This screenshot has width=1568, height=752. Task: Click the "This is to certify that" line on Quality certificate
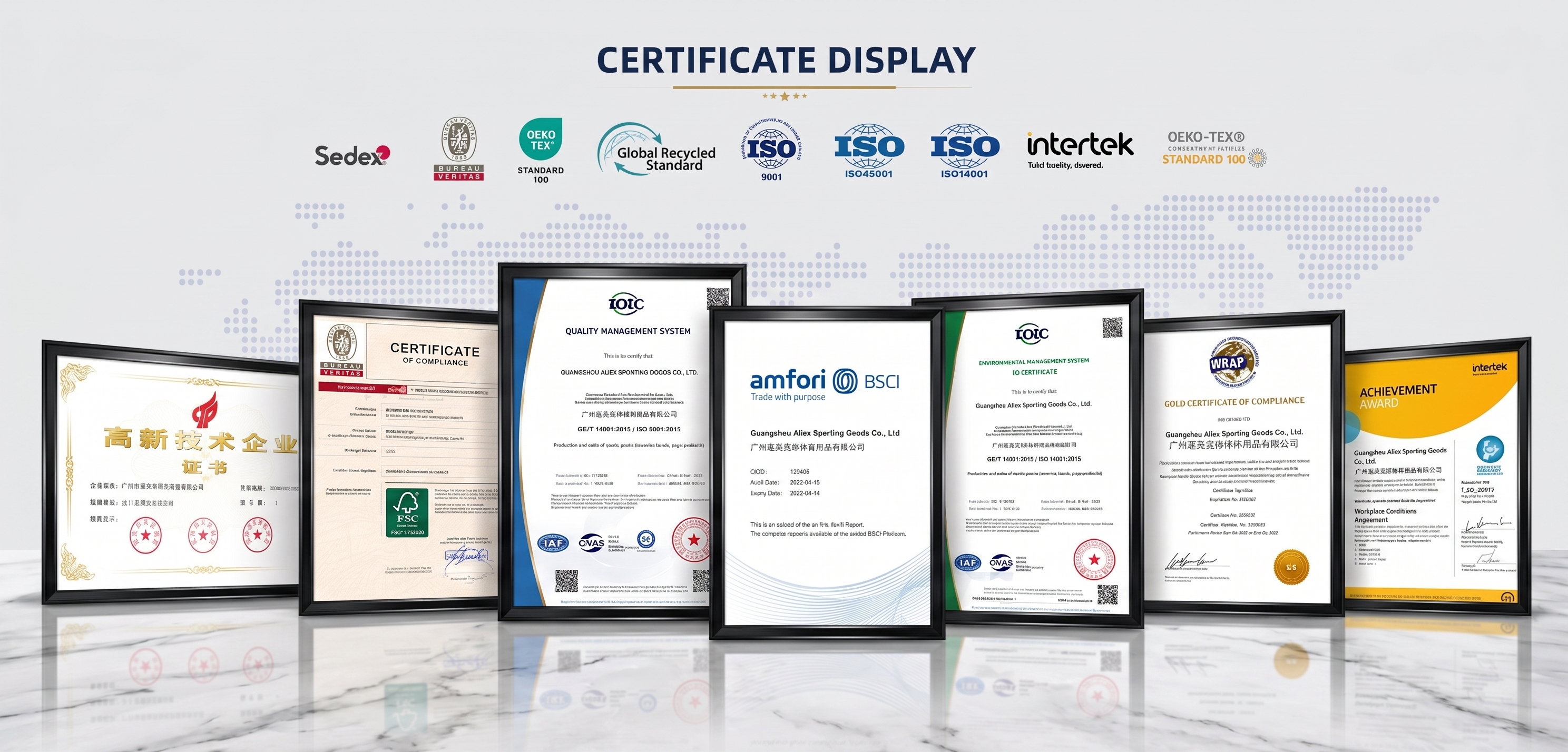pos(628,356)
